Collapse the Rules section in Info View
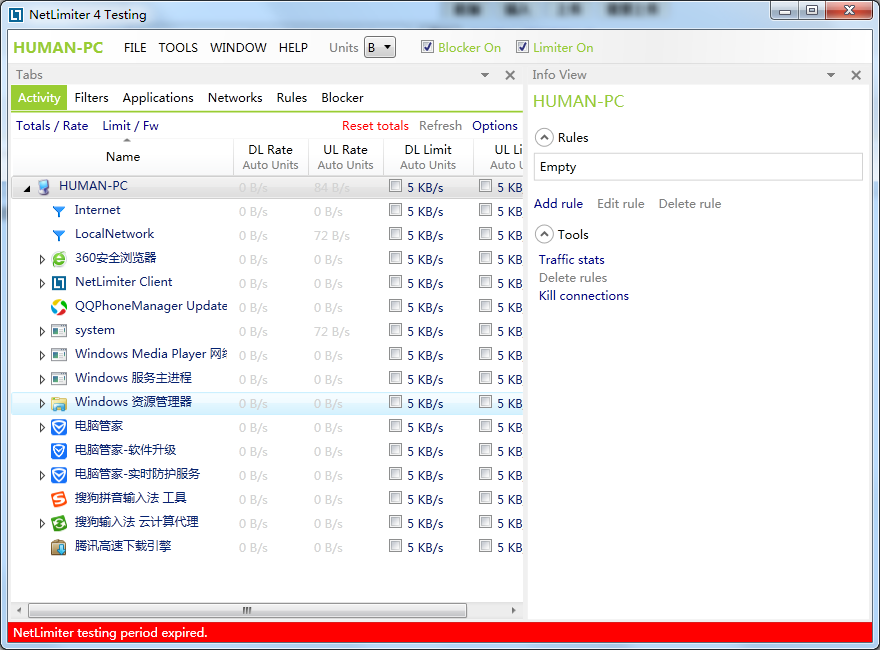 [x=544, y=138]
